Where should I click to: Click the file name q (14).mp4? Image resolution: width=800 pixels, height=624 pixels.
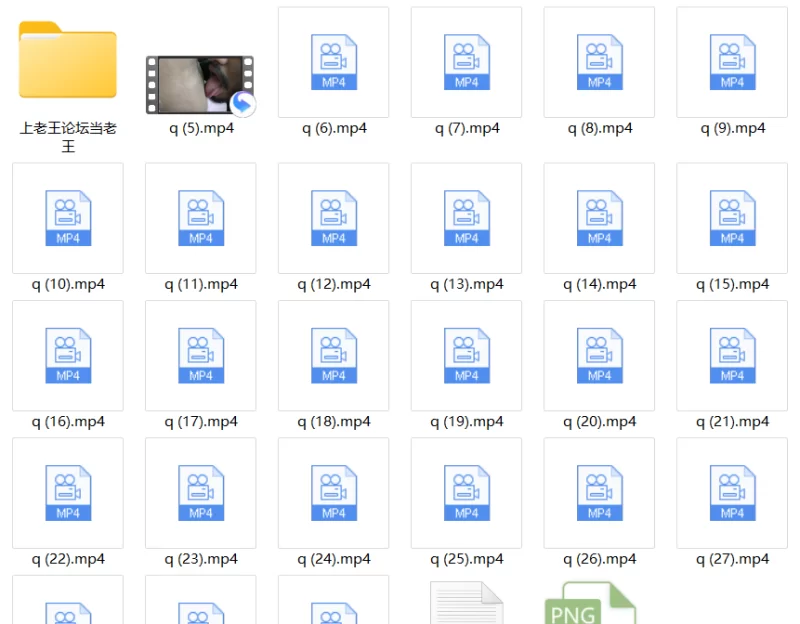(x=600, y=284)
